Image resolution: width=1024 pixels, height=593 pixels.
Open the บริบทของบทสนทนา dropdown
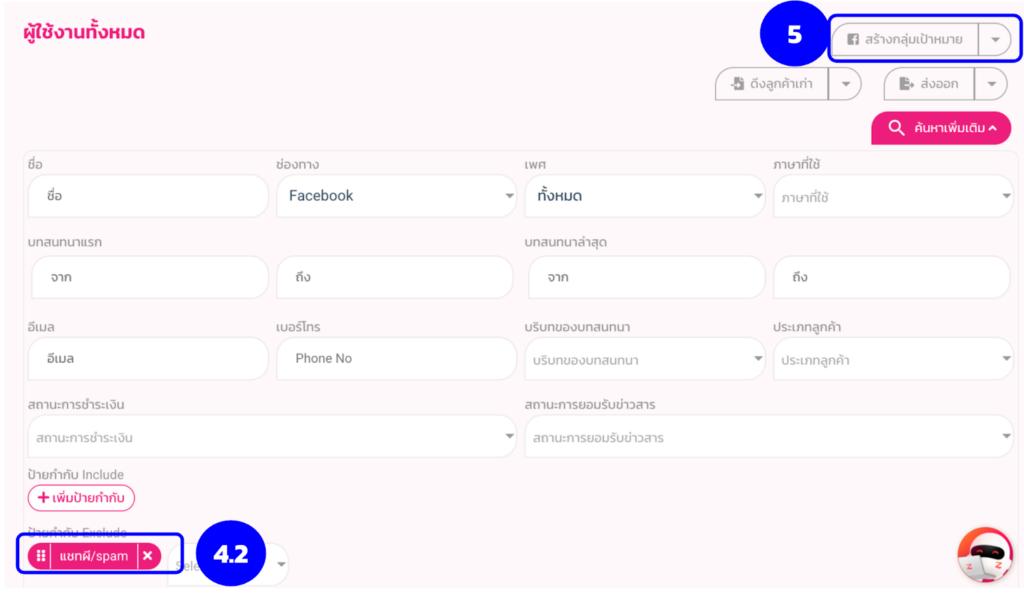(x=645, y=359)
